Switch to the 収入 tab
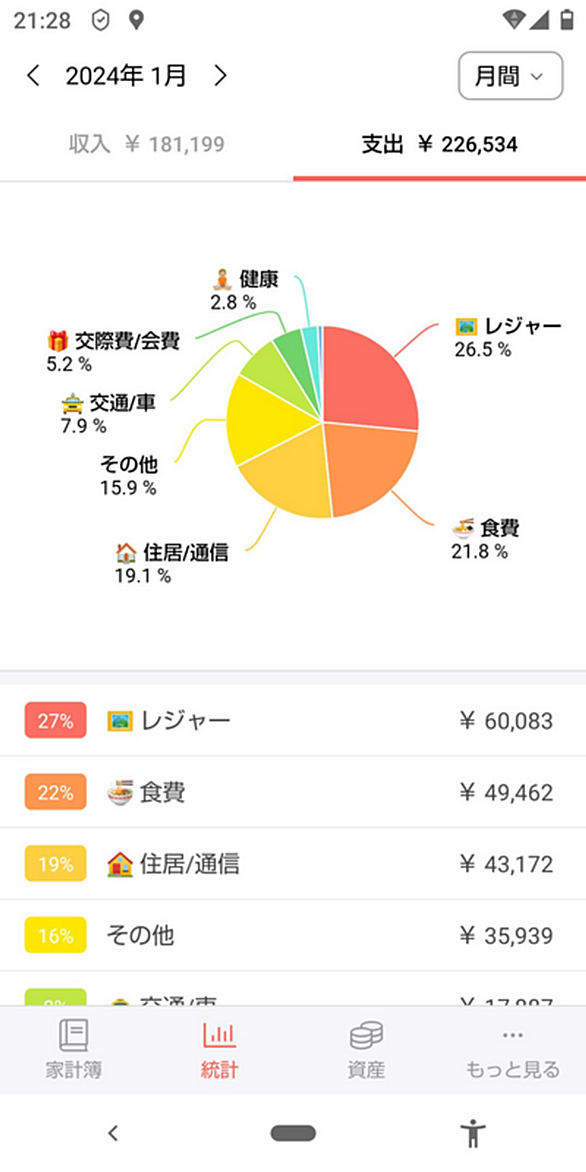 pyautogui.click(x=146, y=144)
